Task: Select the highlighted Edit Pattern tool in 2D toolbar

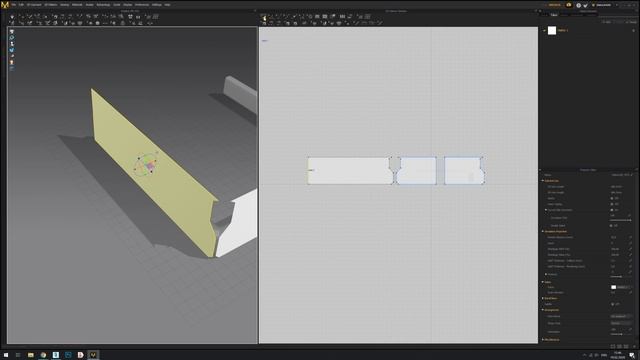Action: pos(264,17)
